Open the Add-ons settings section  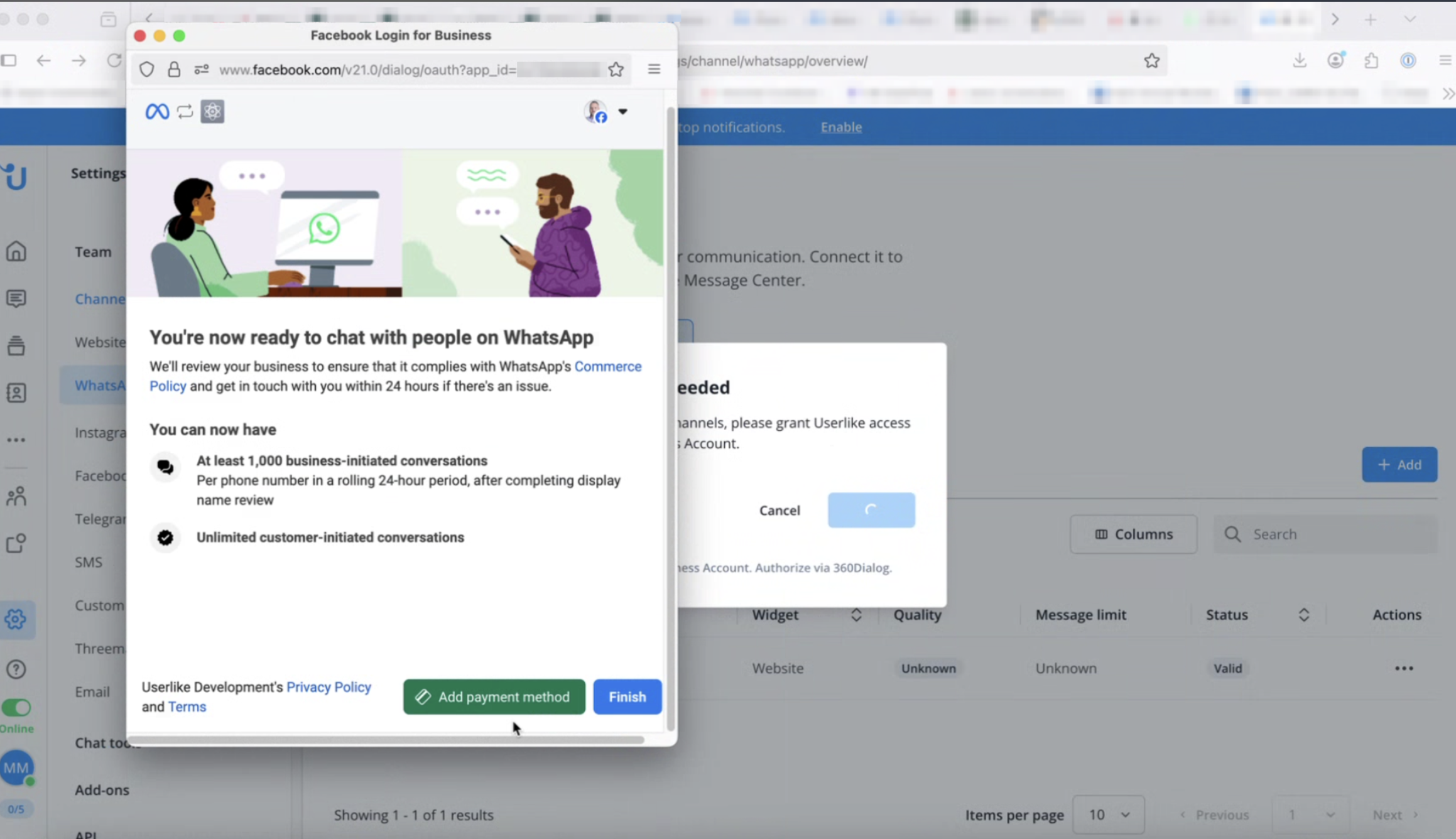[x=102, y=790]
